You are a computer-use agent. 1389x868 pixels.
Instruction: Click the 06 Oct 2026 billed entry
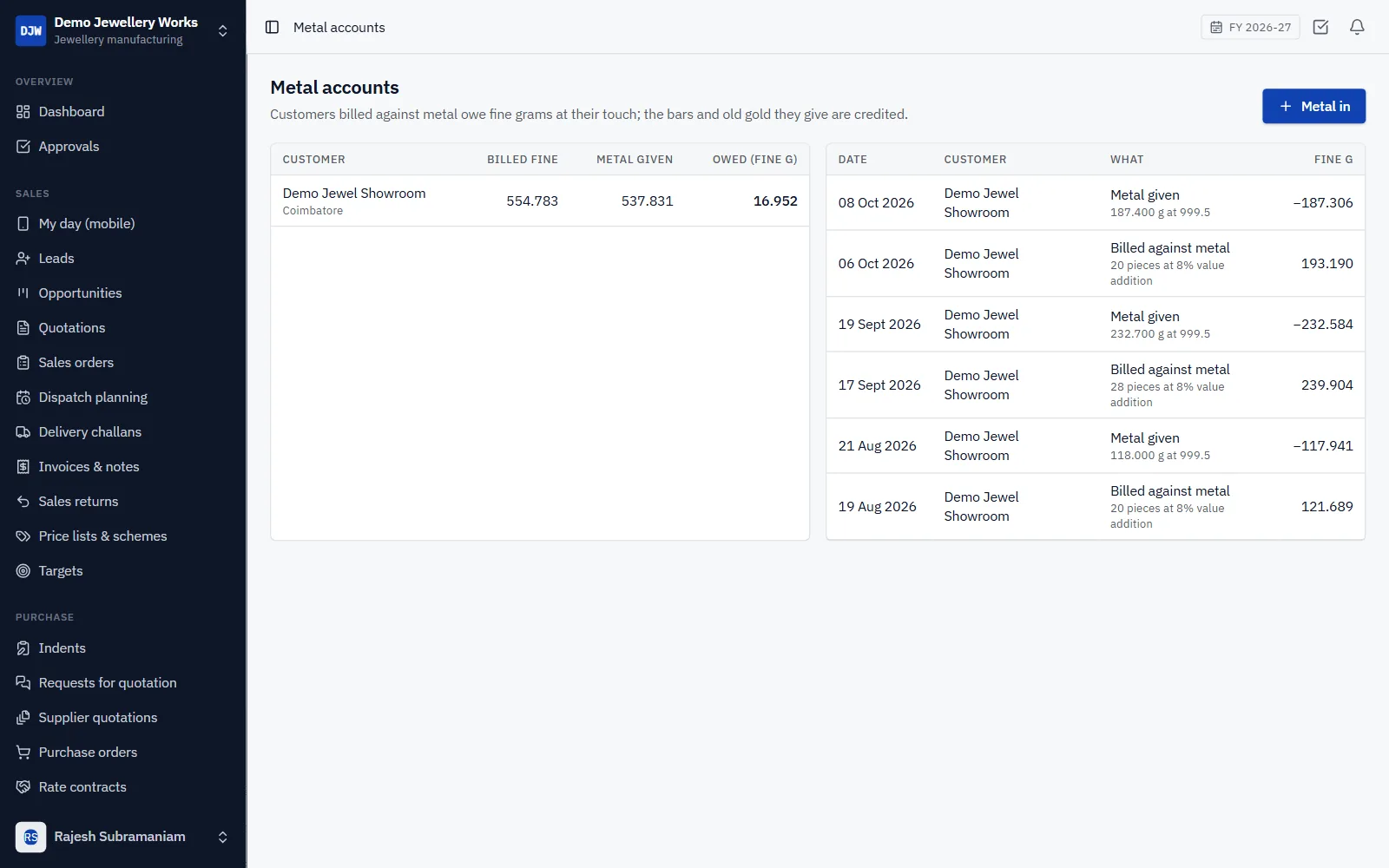[x=1096, y=264]
